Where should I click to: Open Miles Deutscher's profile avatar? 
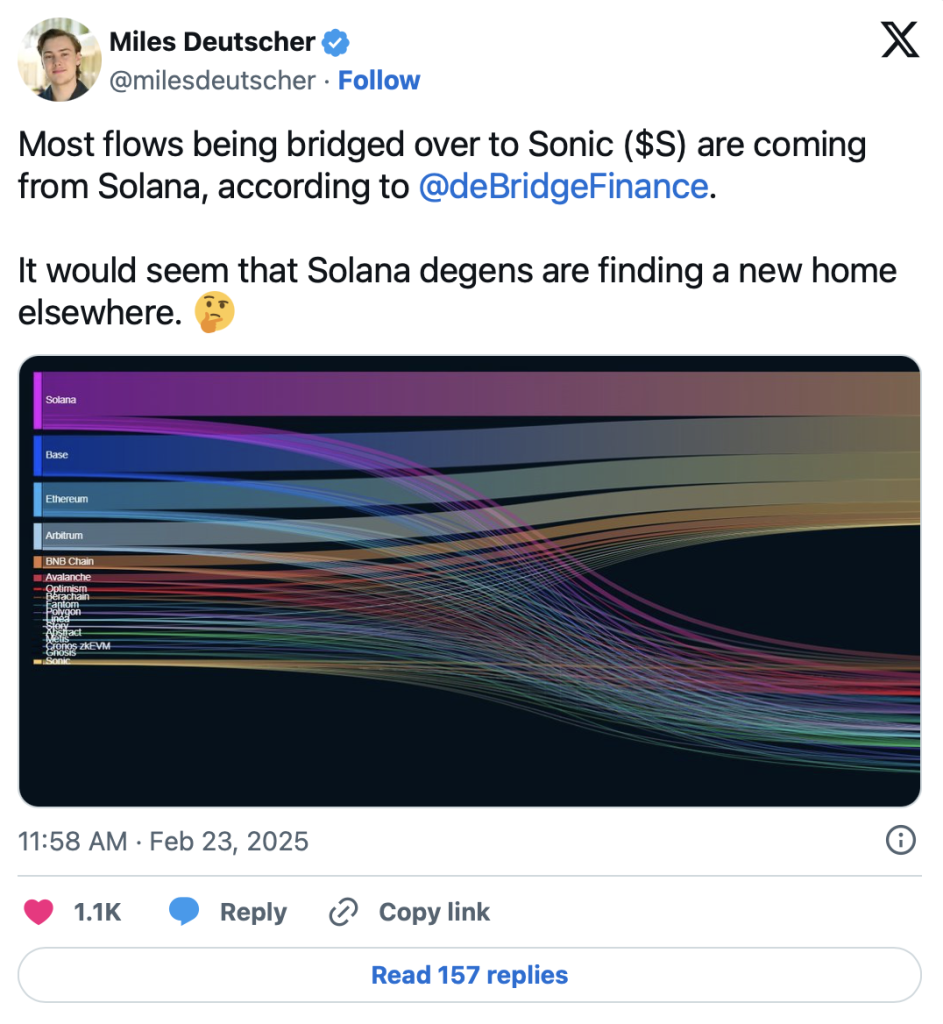pyautogui.click(x=60, y=60)
